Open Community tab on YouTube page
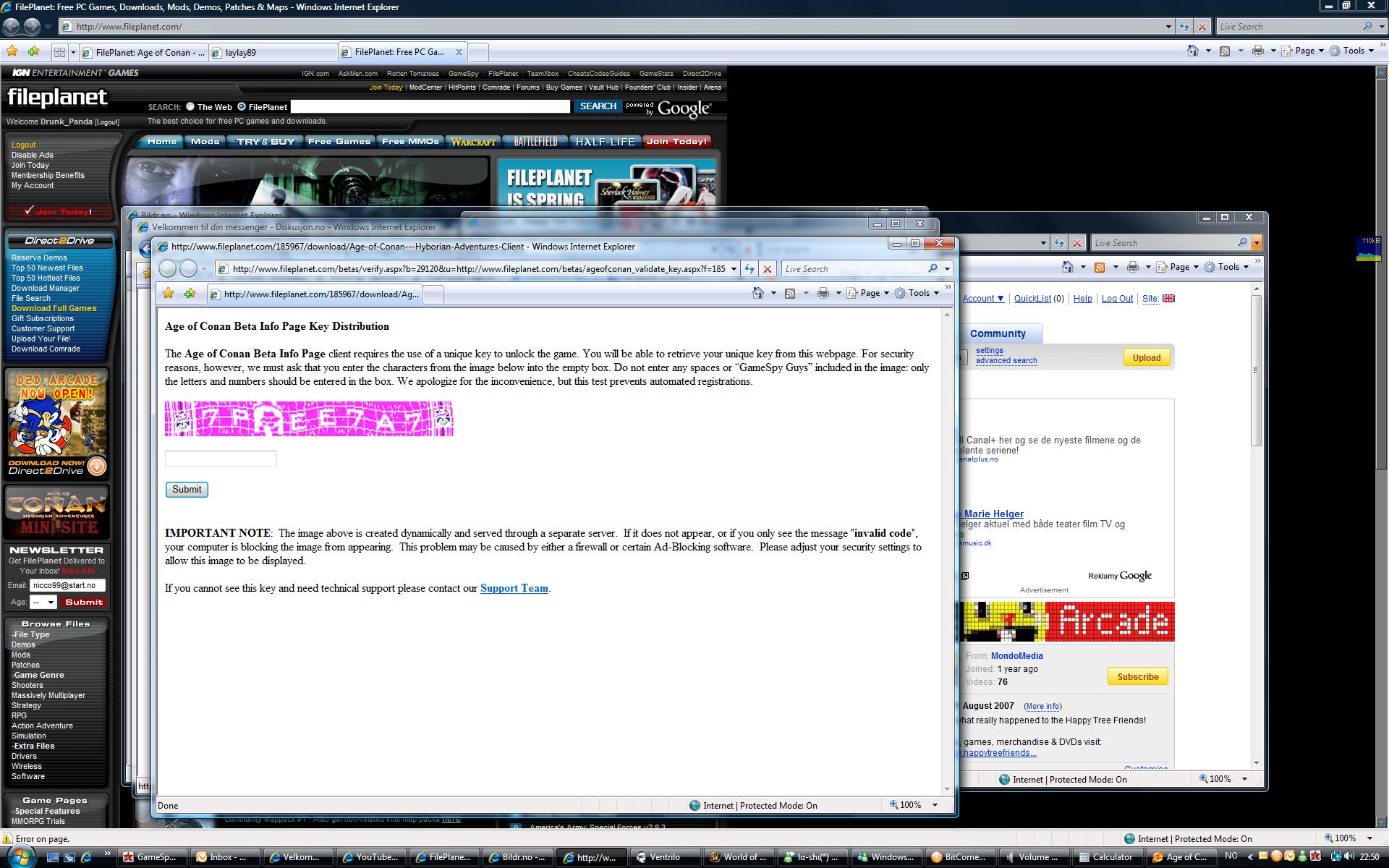Image resolution: width=1389 pixels, height=868 pixels. pyautogui.click(x=998, y=333)
